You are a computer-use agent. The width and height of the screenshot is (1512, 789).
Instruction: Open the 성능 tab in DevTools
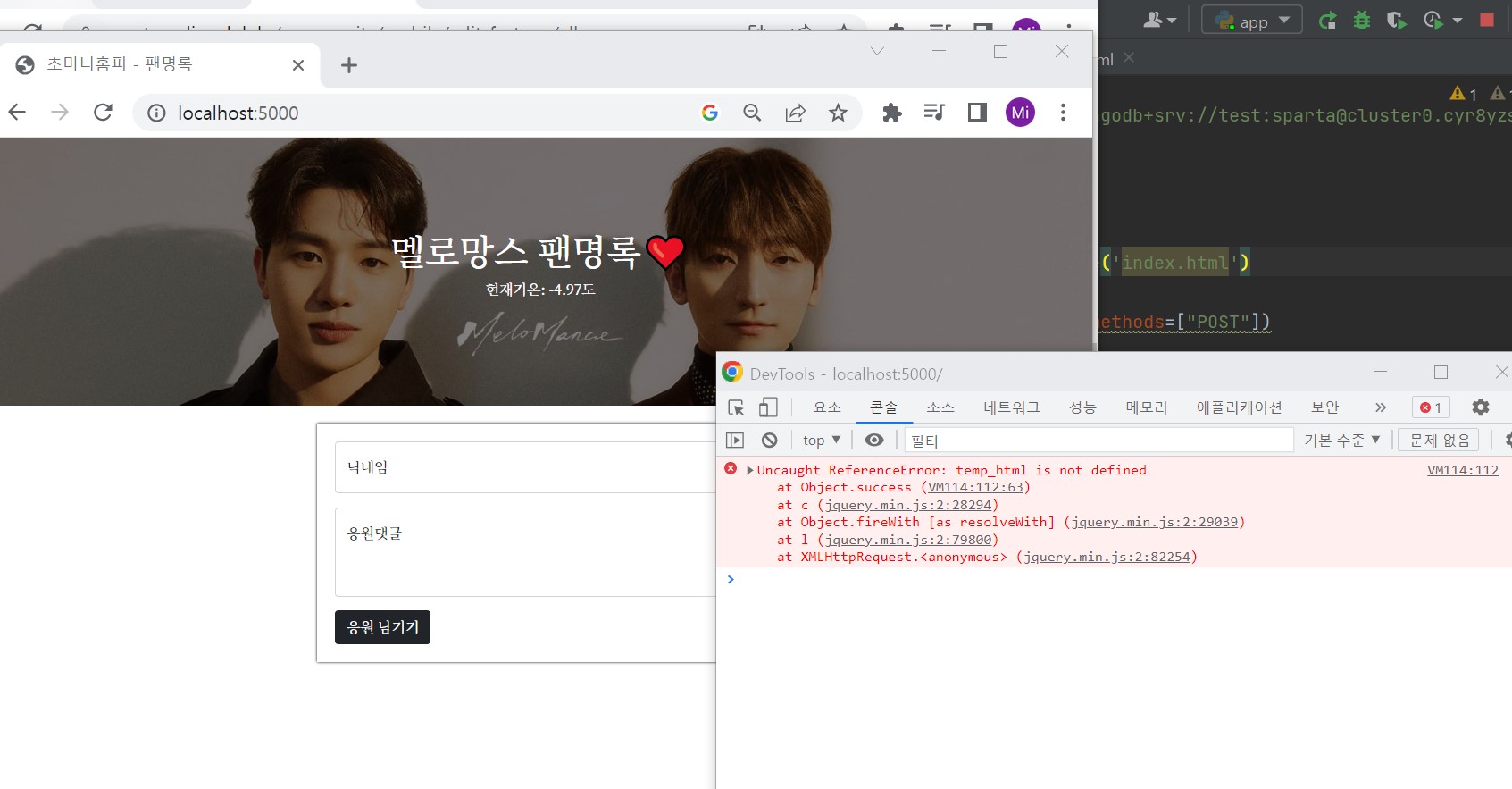coord(1082,407)
